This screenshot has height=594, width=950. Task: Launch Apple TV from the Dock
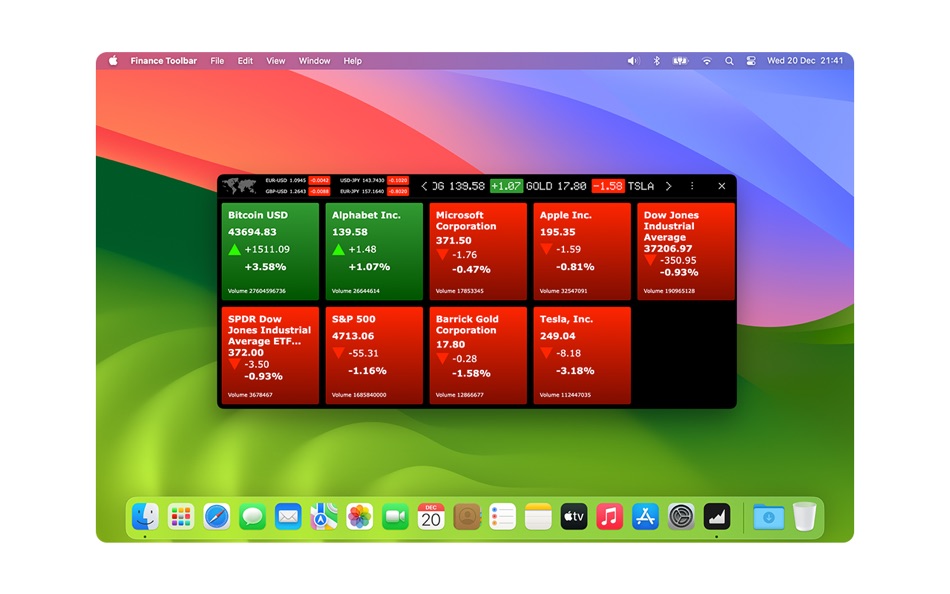[574, 517]
